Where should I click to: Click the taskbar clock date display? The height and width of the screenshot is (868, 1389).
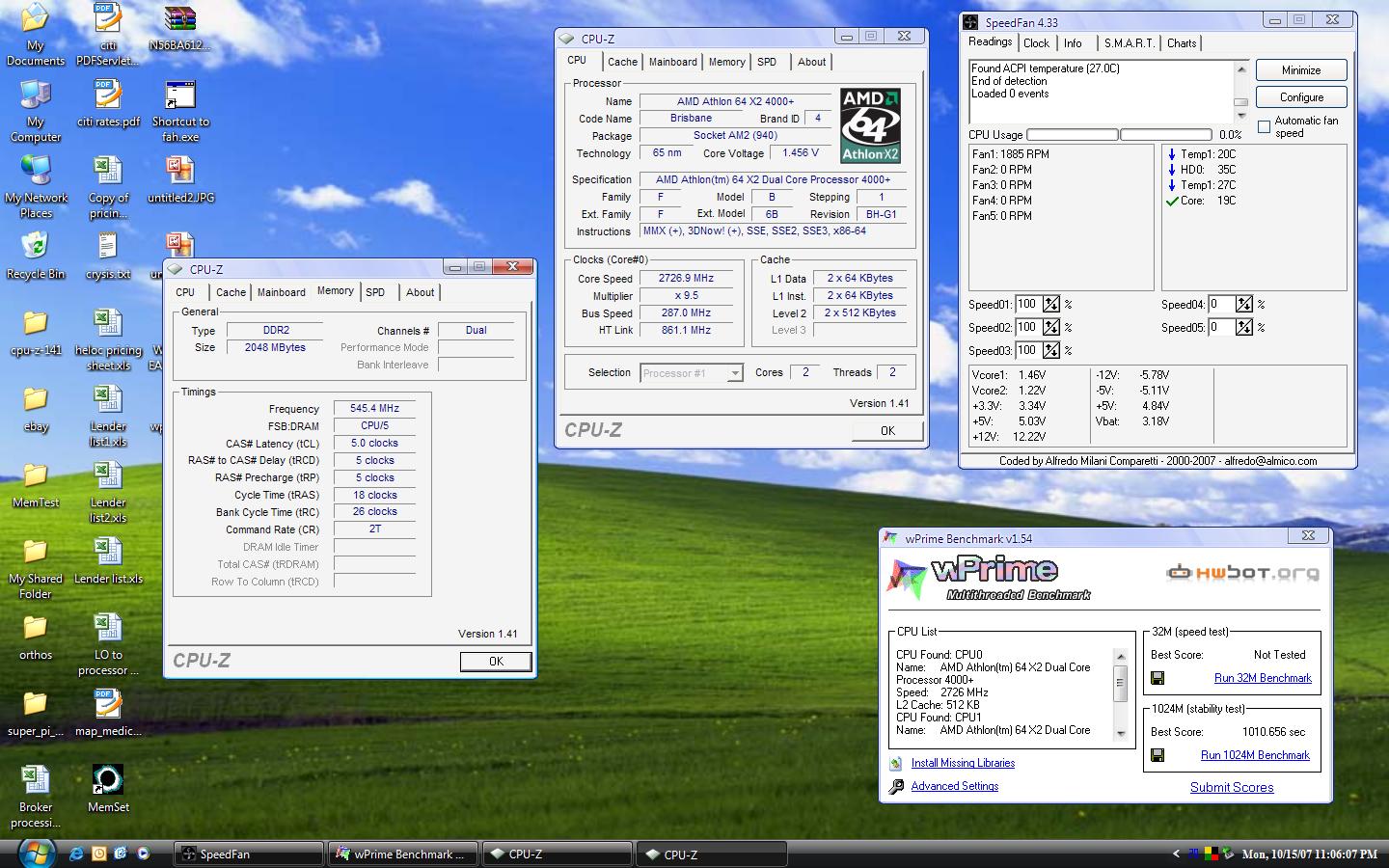(x=1309, y=854)
